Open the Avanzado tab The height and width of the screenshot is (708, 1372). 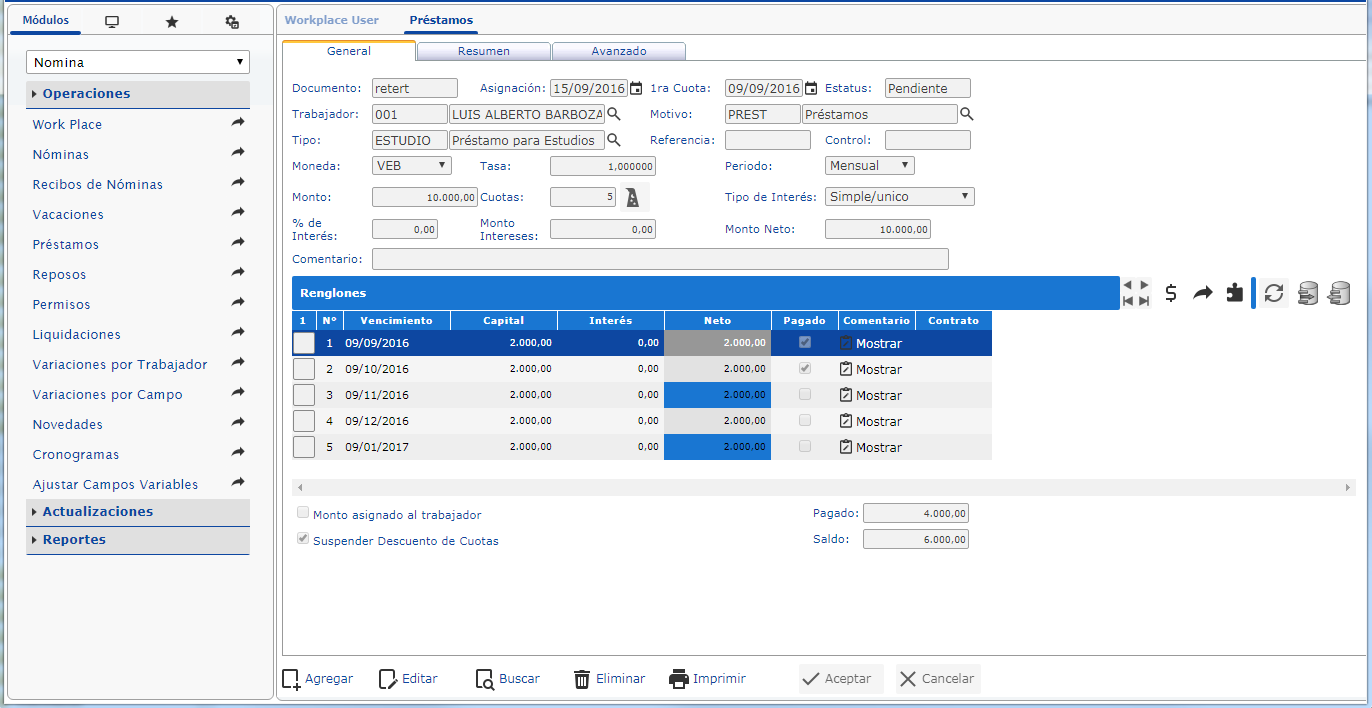[x=618, y=51]
